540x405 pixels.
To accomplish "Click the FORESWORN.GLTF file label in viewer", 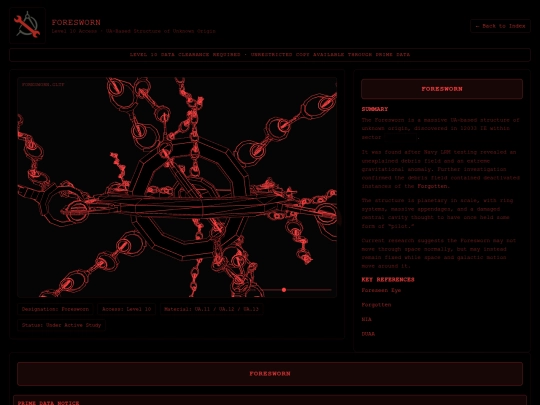I will click(43, 84).
